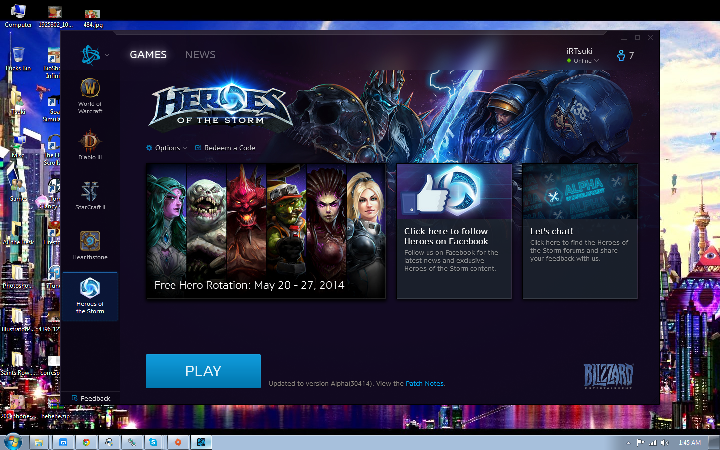Select Diablo III in sidebar
The image size is (720, 450).
[x=90, y=145]
